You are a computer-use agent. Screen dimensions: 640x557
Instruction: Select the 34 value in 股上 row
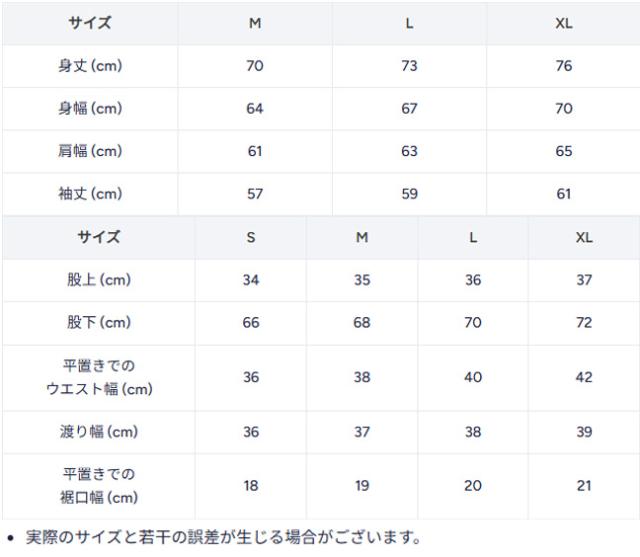[x=251, y=280]
